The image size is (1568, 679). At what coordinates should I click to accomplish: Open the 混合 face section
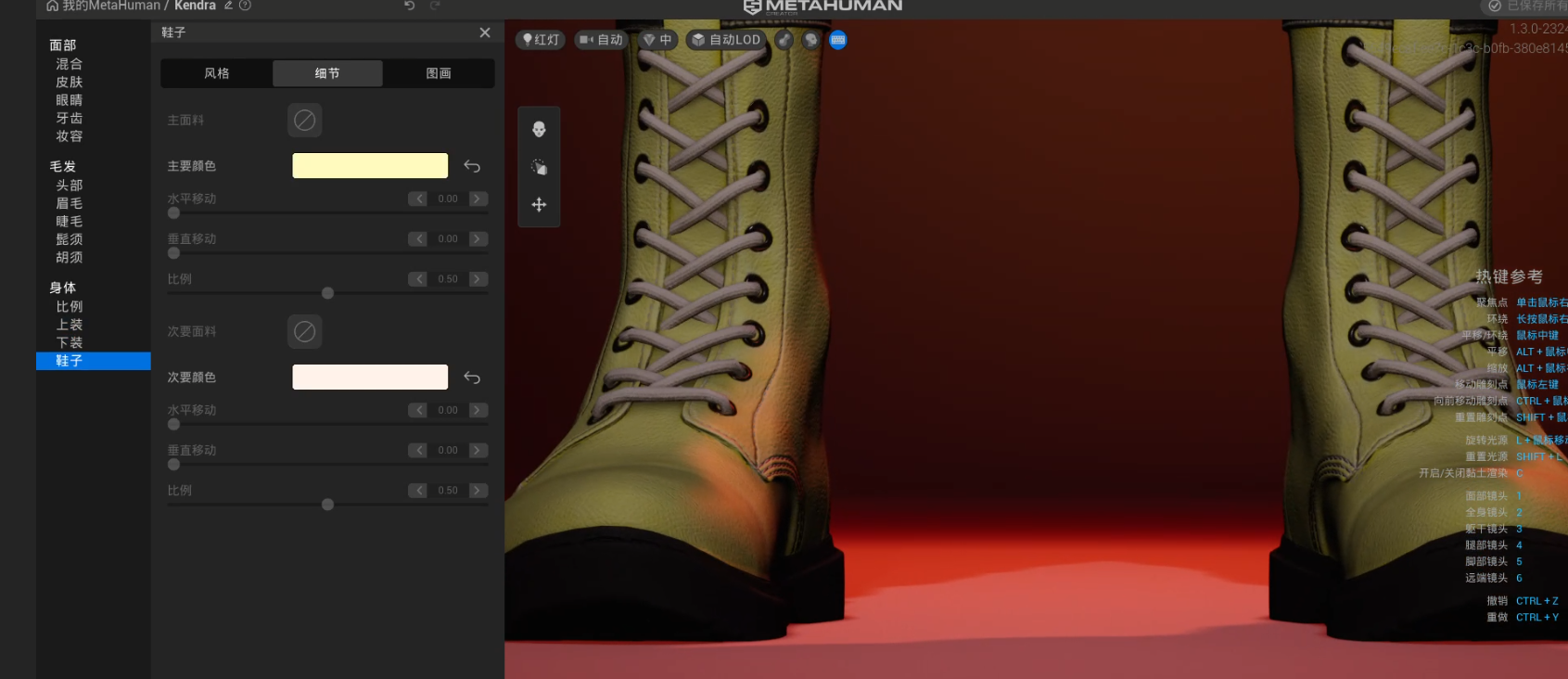(70, 64)
